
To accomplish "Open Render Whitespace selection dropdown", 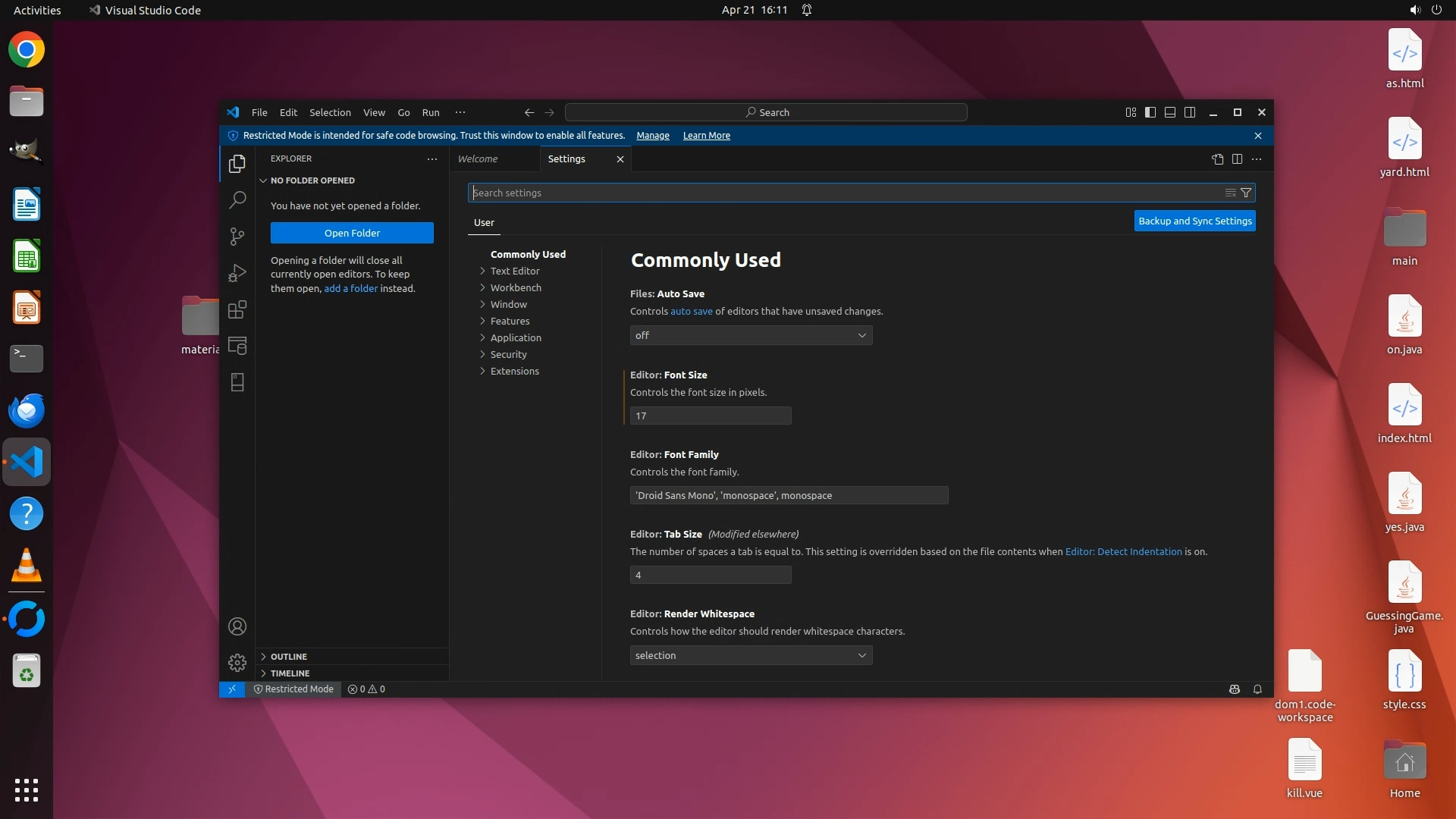I will [751, 655].
